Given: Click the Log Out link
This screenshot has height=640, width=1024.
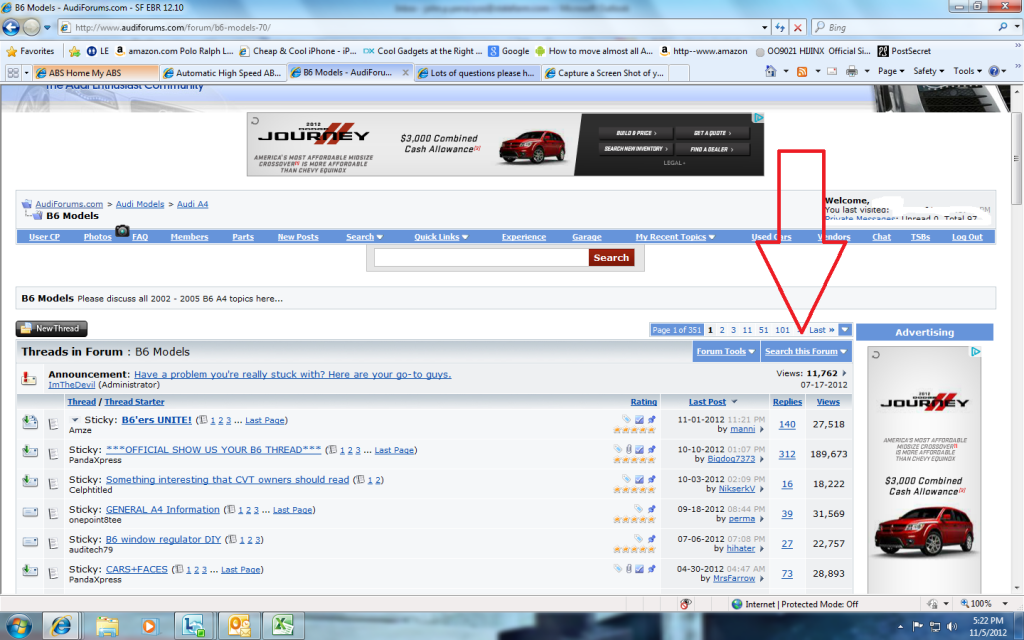Looking at the screenshot, I should coord(967,237).
